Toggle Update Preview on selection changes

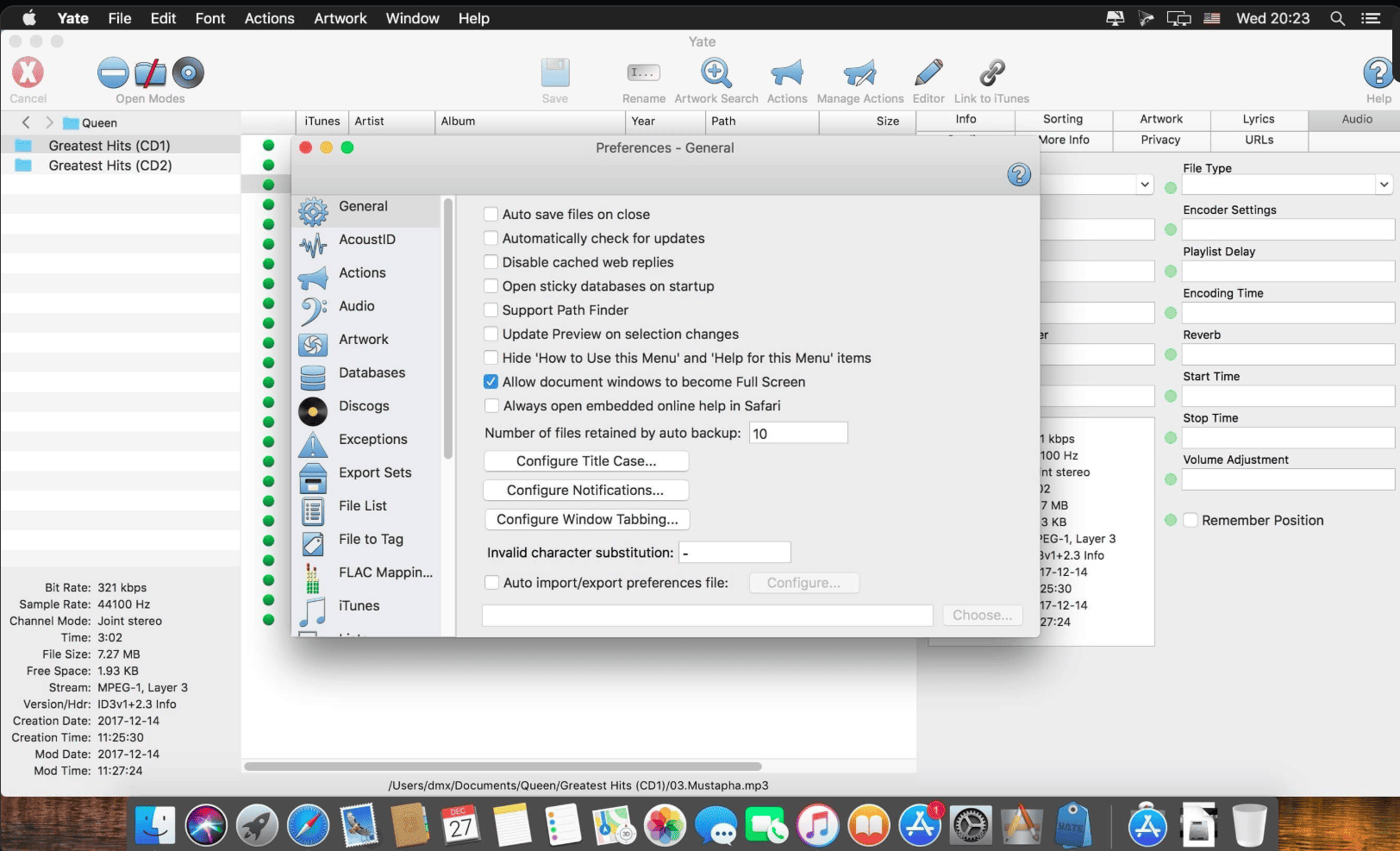491,335
